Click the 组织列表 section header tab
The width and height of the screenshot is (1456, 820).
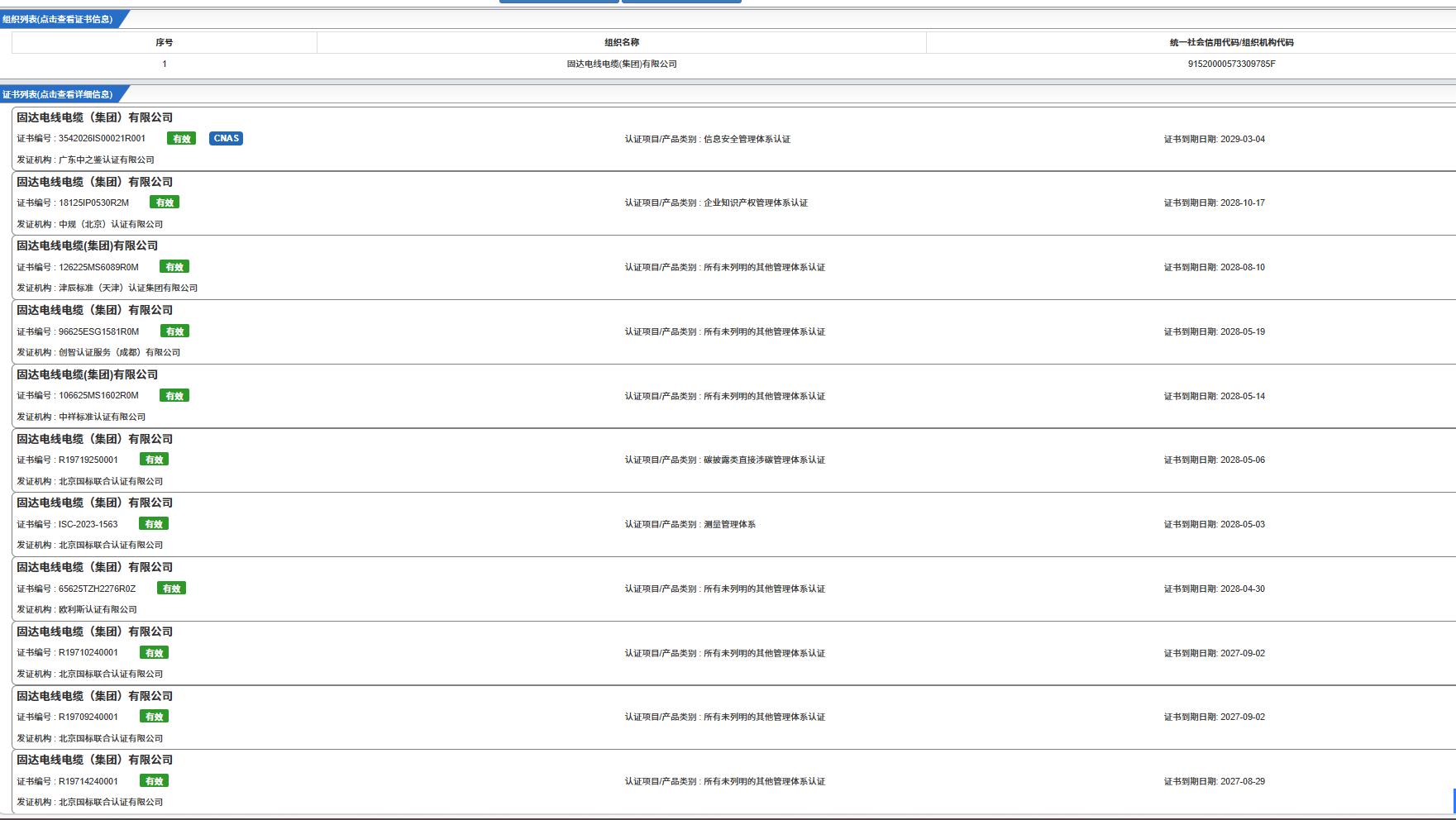pyautogui.click(x=62, y=19)
